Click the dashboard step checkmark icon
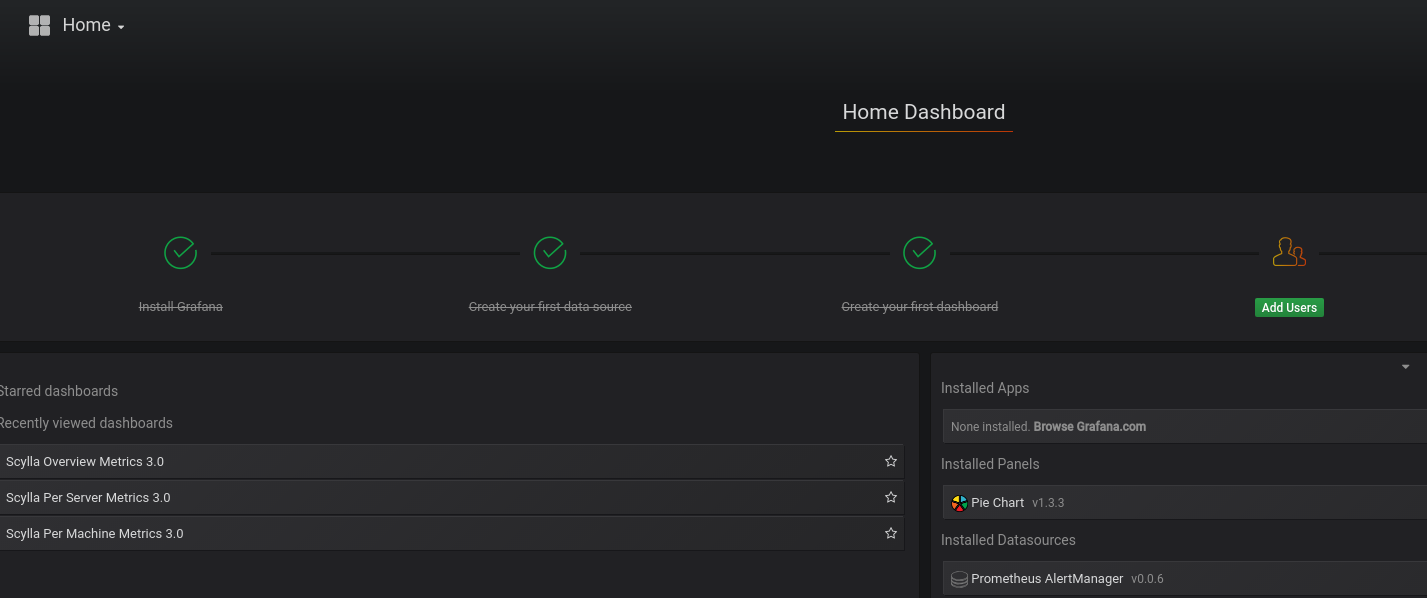The height and width of the screenshot is (598, 1427). (919, 252)
